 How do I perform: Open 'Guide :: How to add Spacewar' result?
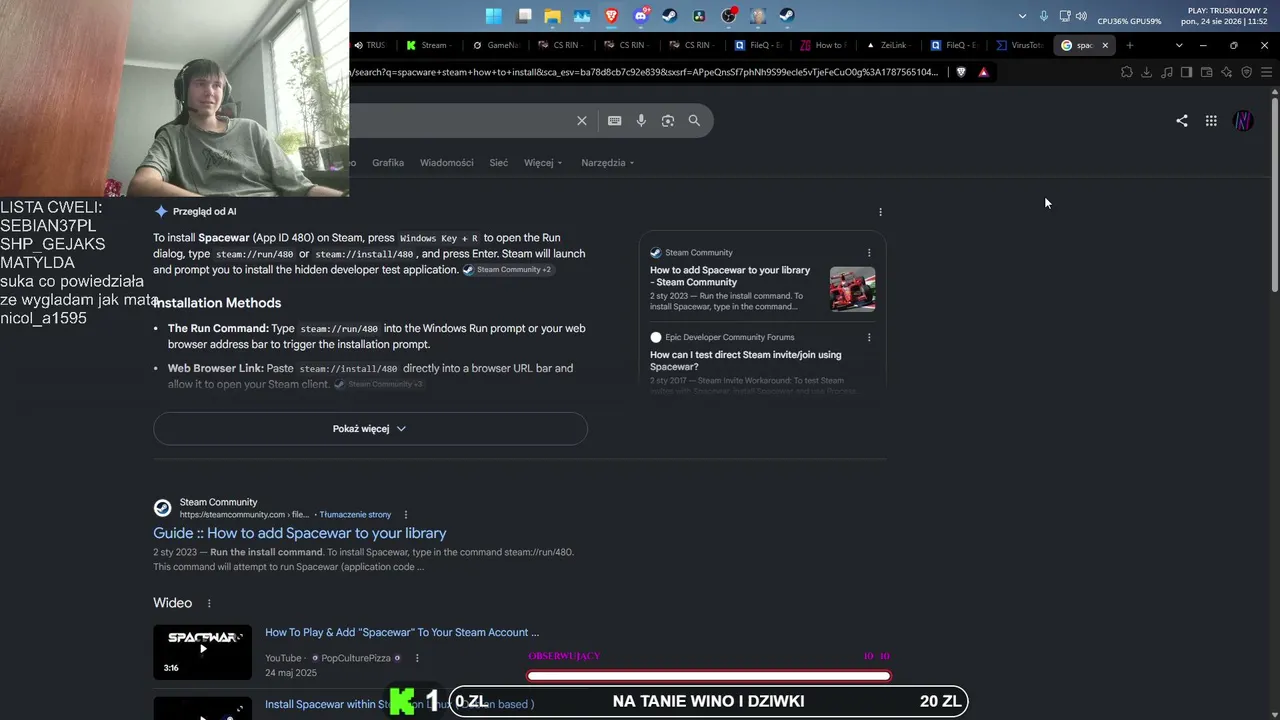(x=300, y=533)
